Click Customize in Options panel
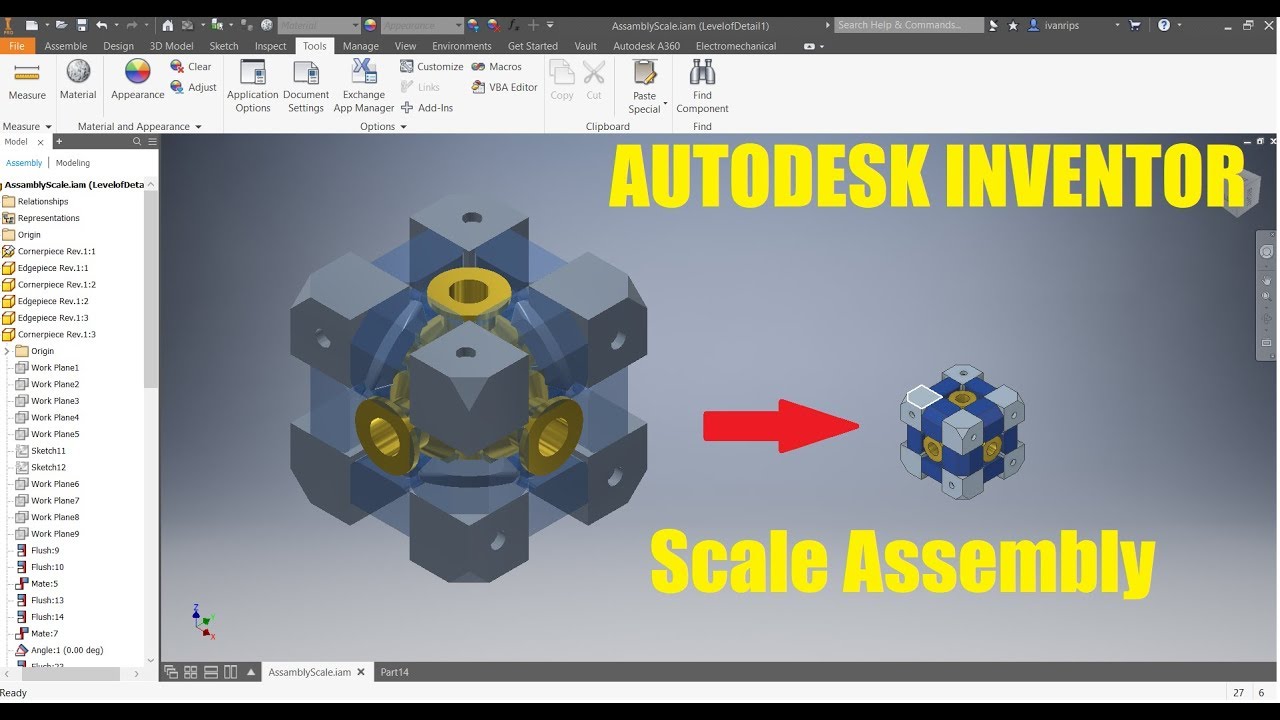 432,67
